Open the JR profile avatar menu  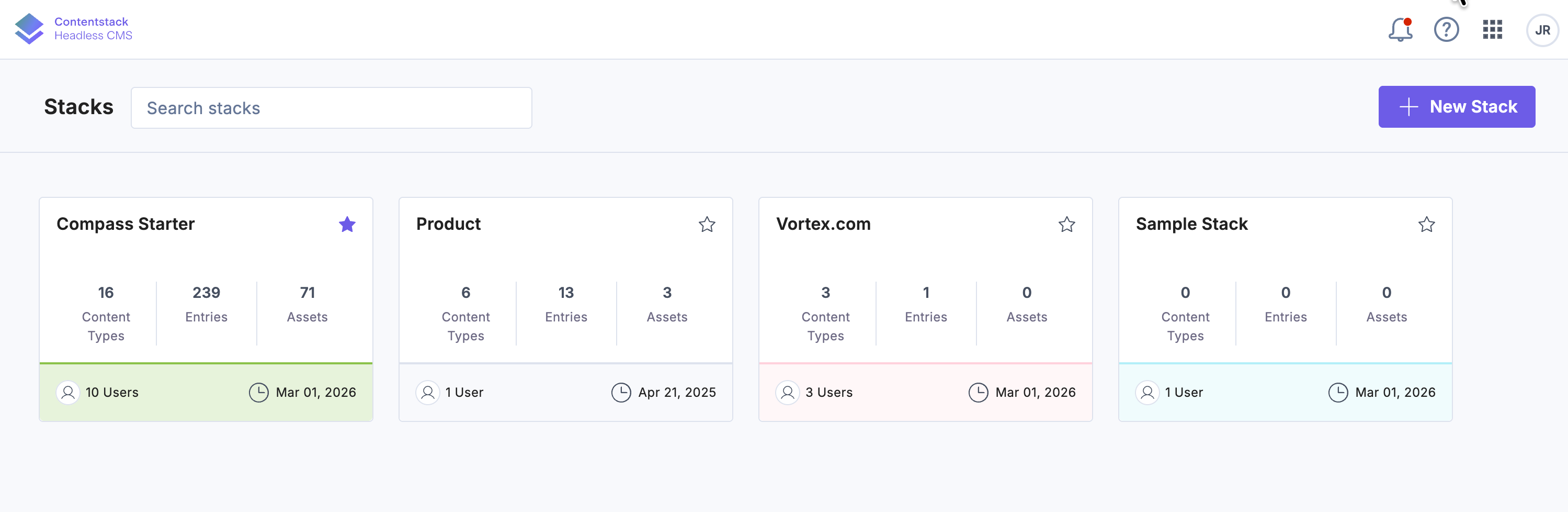pos(1542,29)
